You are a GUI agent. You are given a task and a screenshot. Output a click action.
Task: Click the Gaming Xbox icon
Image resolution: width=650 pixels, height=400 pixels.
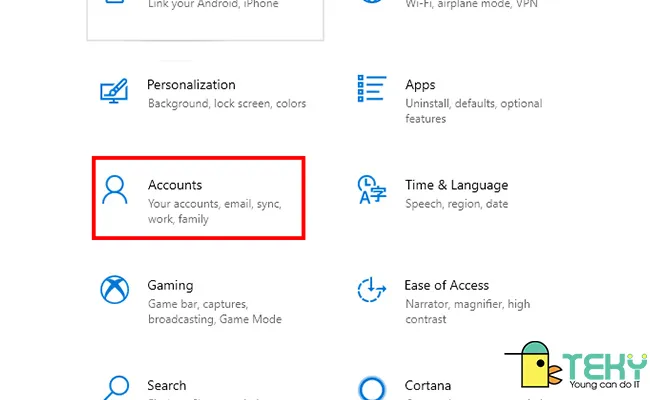coord(115,290)
